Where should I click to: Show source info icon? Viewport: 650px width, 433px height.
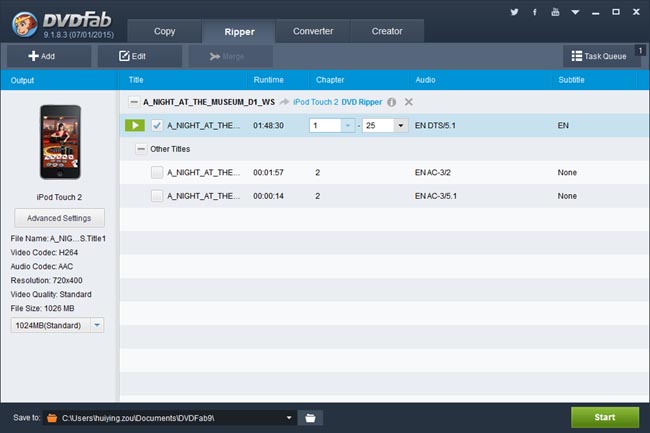[391, 102]
